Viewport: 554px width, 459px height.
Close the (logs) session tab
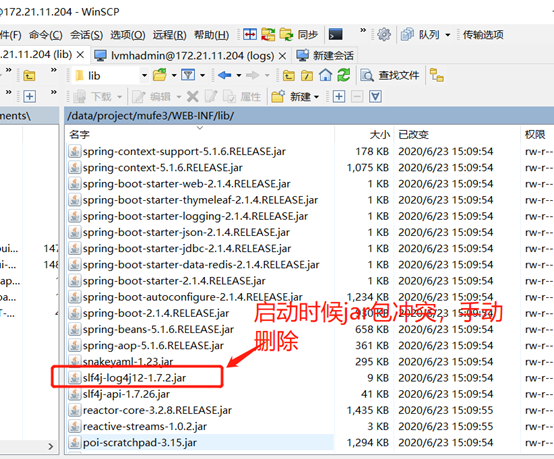click(x=282, y=55)
